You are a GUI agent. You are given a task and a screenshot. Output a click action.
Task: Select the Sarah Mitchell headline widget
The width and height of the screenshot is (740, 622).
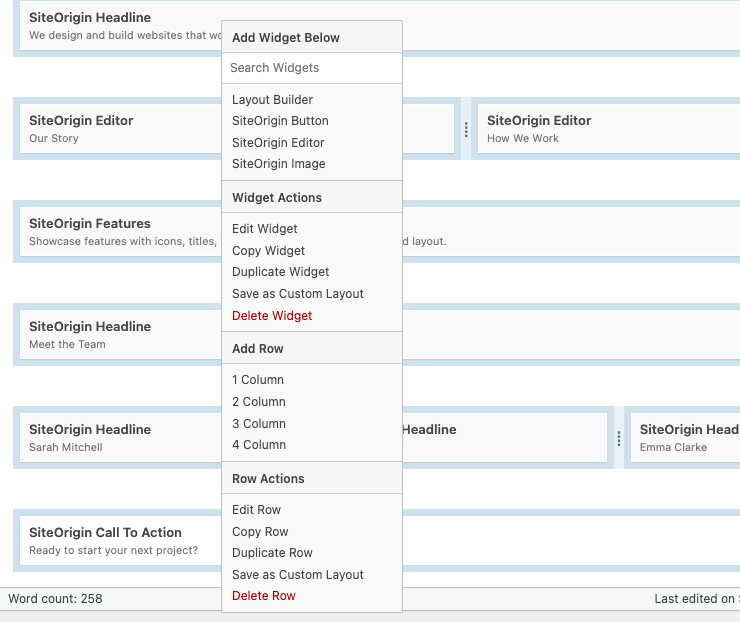(x=121, y=438)
